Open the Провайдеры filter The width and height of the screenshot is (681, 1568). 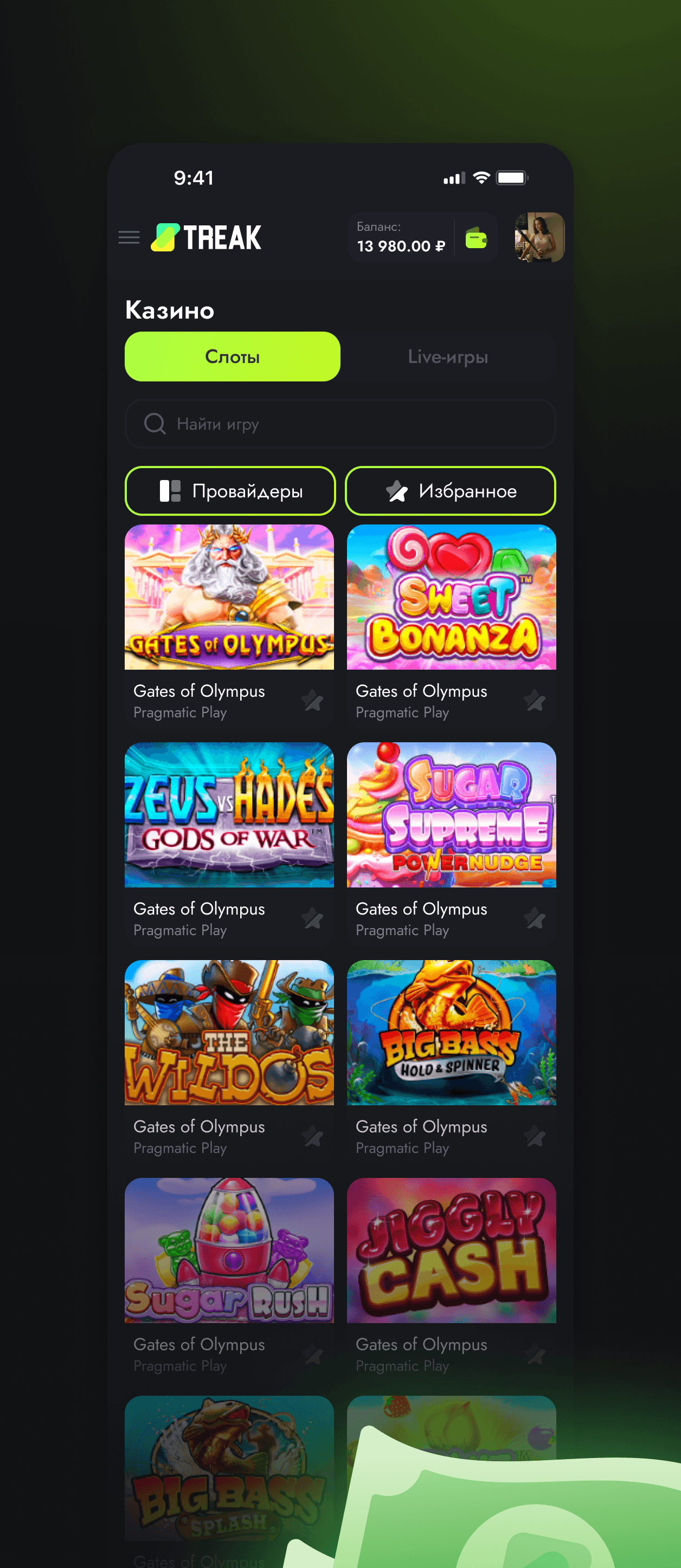point(230,490)
